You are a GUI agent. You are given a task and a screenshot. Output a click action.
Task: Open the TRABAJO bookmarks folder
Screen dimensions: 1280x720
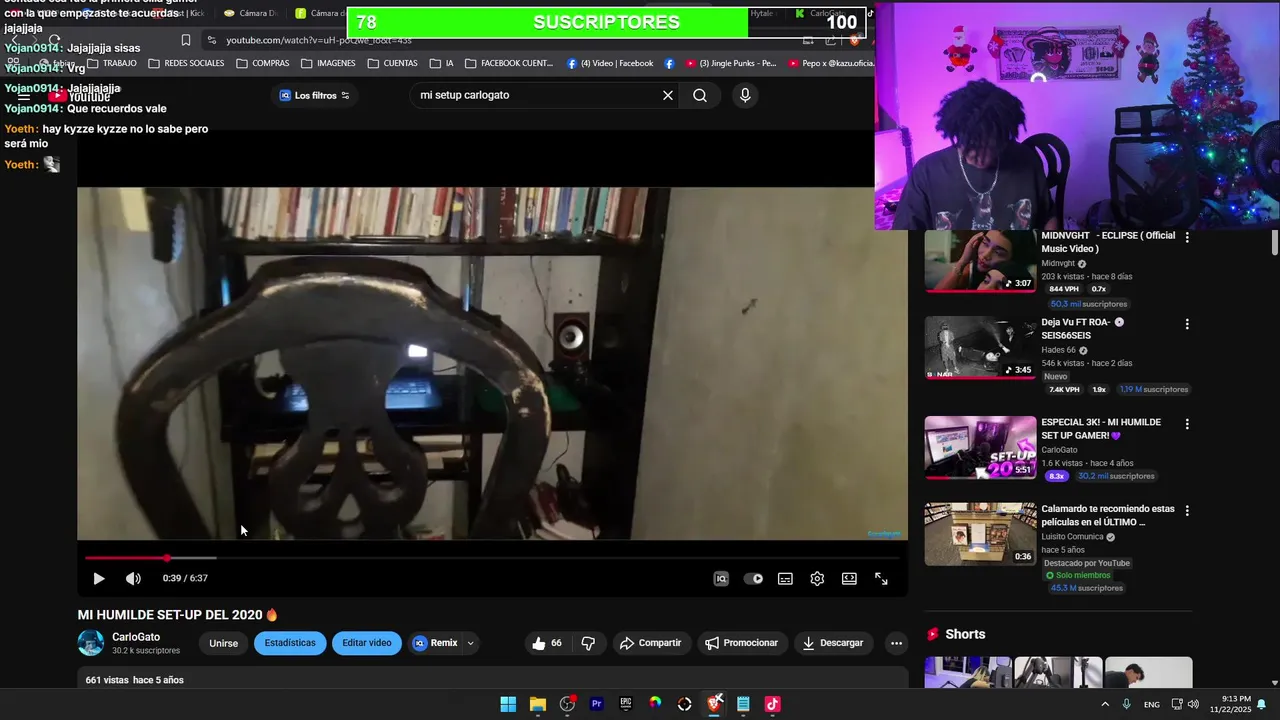(111, 63)
